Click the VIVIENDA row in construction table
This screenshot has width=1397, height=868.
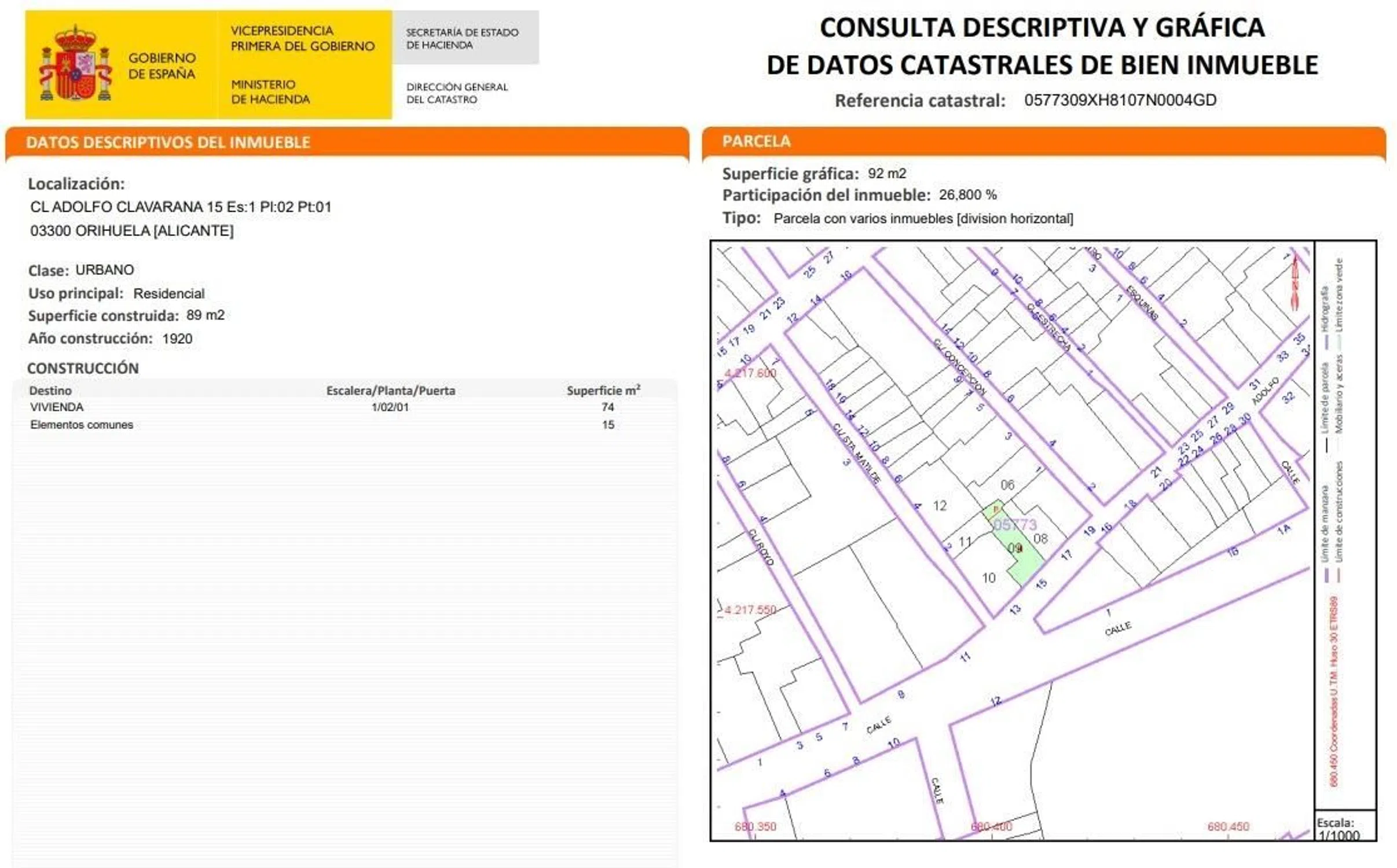57,407
